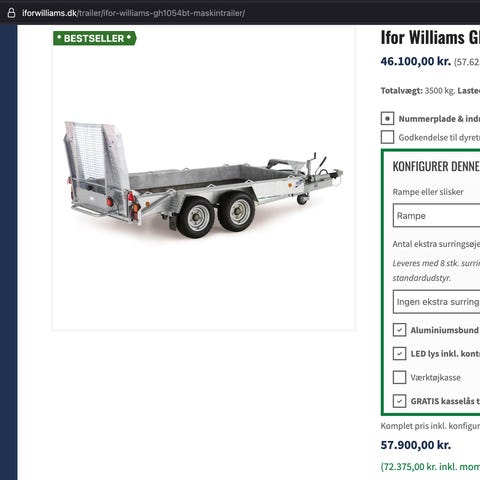
Task: Click the KONFIGURER DENNE heading
Action: coord(436,166)
